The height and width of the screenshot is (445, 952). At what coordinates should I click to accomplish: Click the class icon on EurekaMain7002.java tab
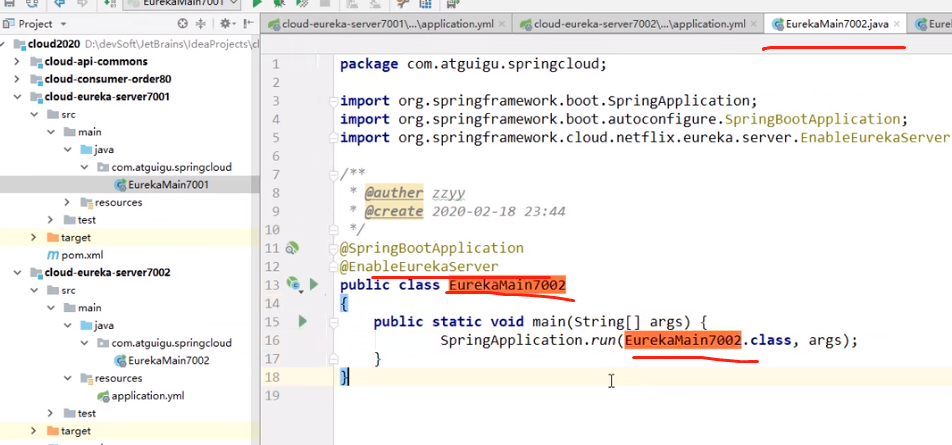[x=777, y=24]
